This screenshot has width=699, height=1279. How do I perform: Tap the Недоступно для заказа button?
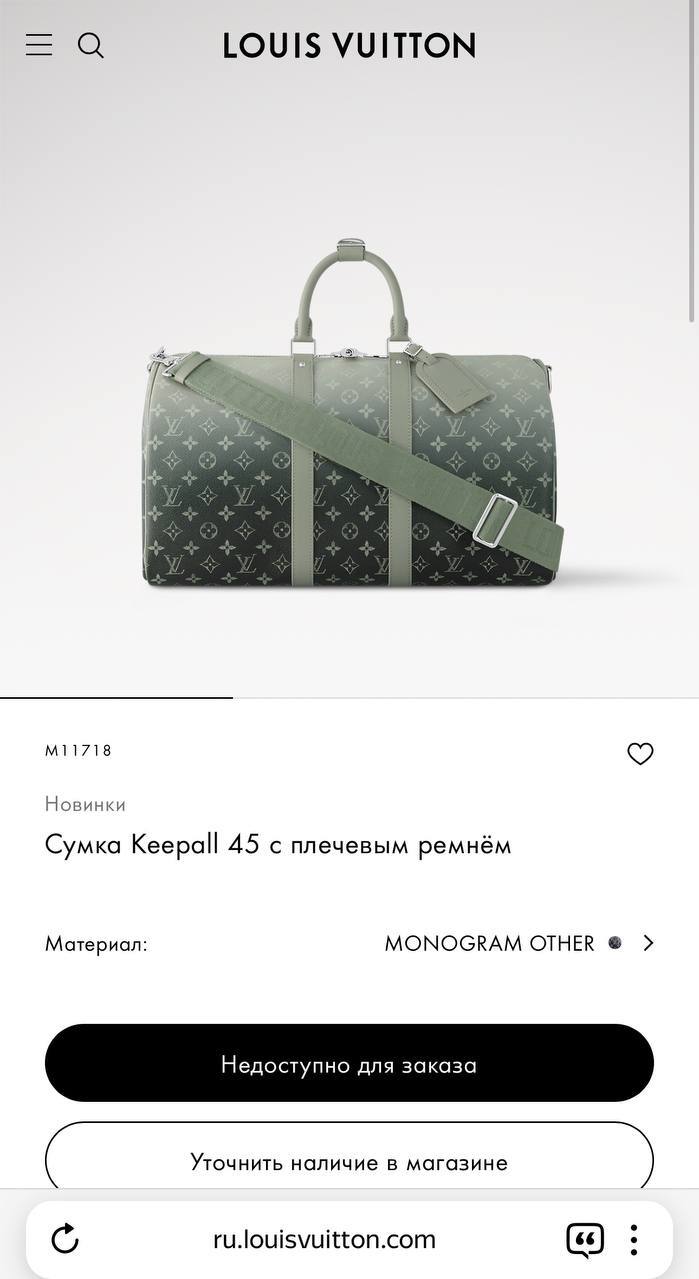click(x=349, y=1063)
